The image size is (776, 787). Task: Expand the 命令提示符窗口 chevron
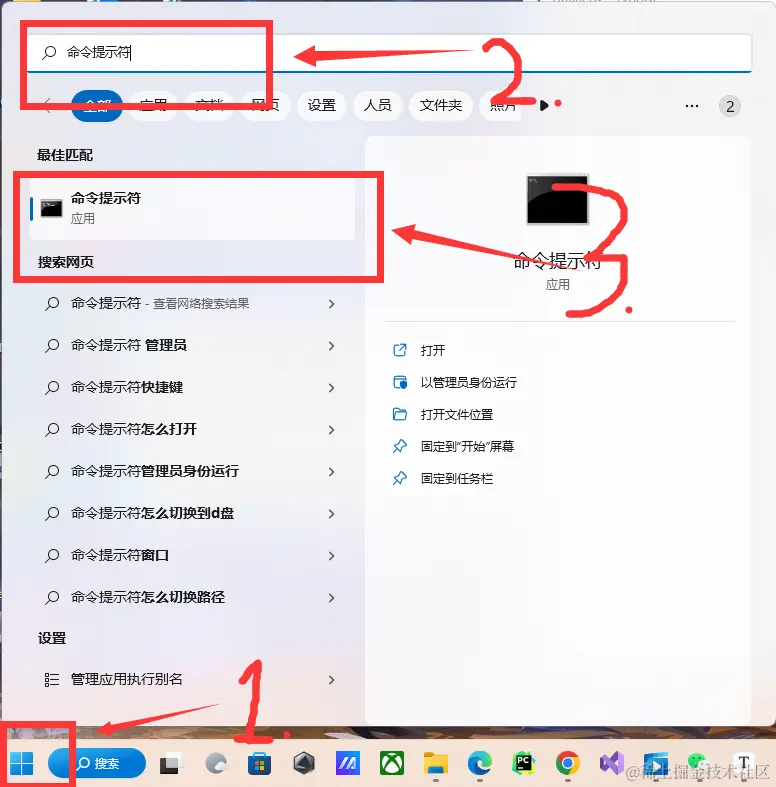331,556
